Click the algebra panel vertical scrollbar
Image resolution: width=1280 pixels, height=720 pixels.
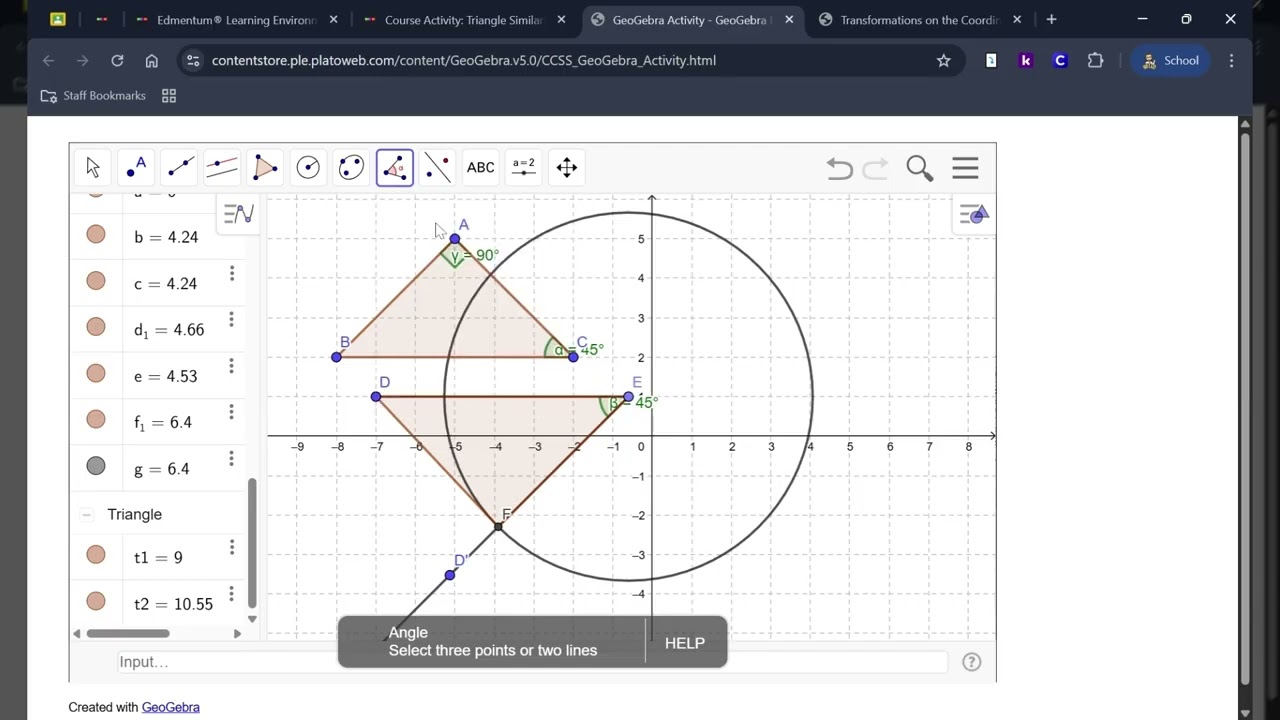[252, 543]
